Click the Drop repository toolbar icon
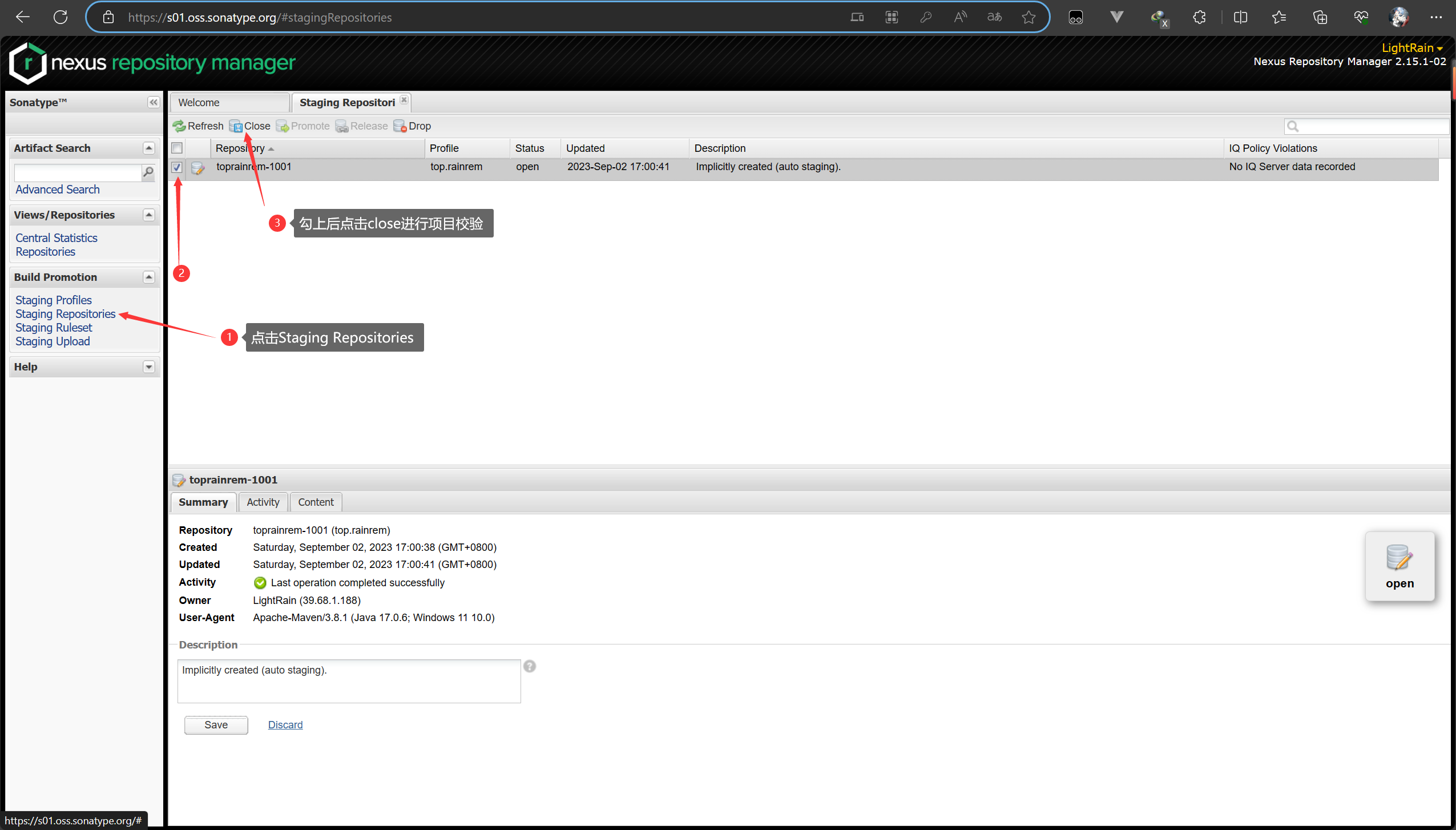Screen dimensions: 1456x830 (400, 126)
